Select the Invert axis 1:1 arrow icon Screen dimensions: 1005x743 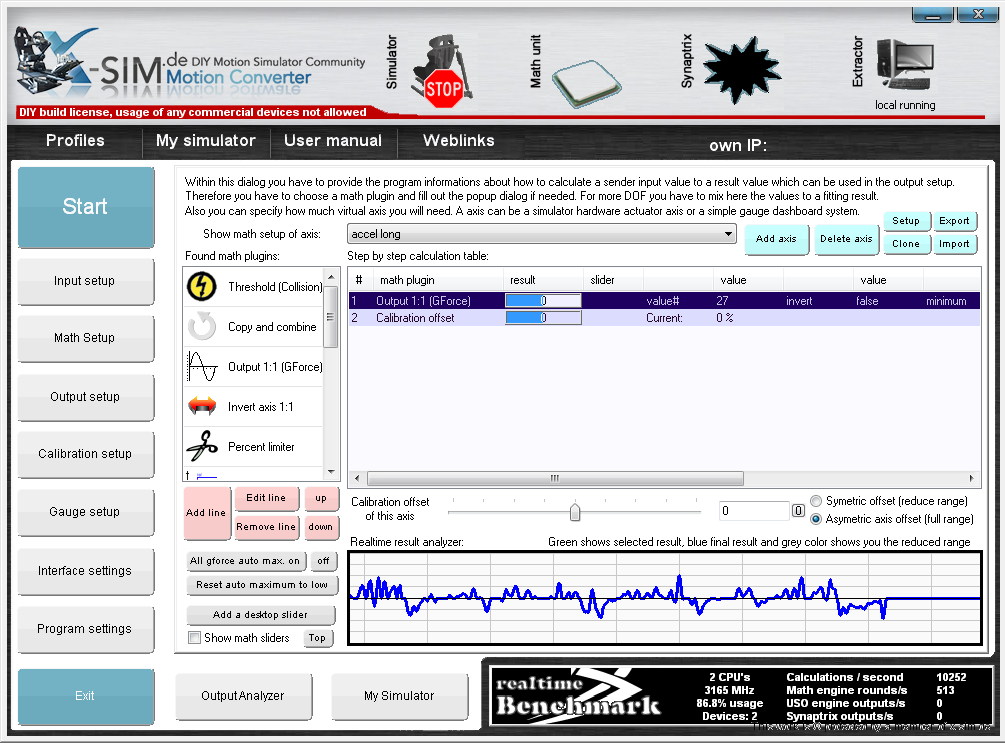tap(202, 407)
